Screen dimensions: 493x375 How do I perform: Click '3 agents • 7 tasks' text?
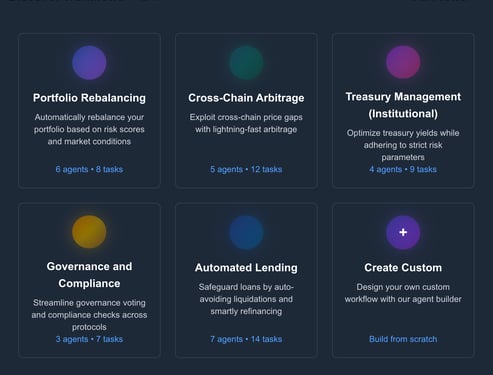pos(89,339)
